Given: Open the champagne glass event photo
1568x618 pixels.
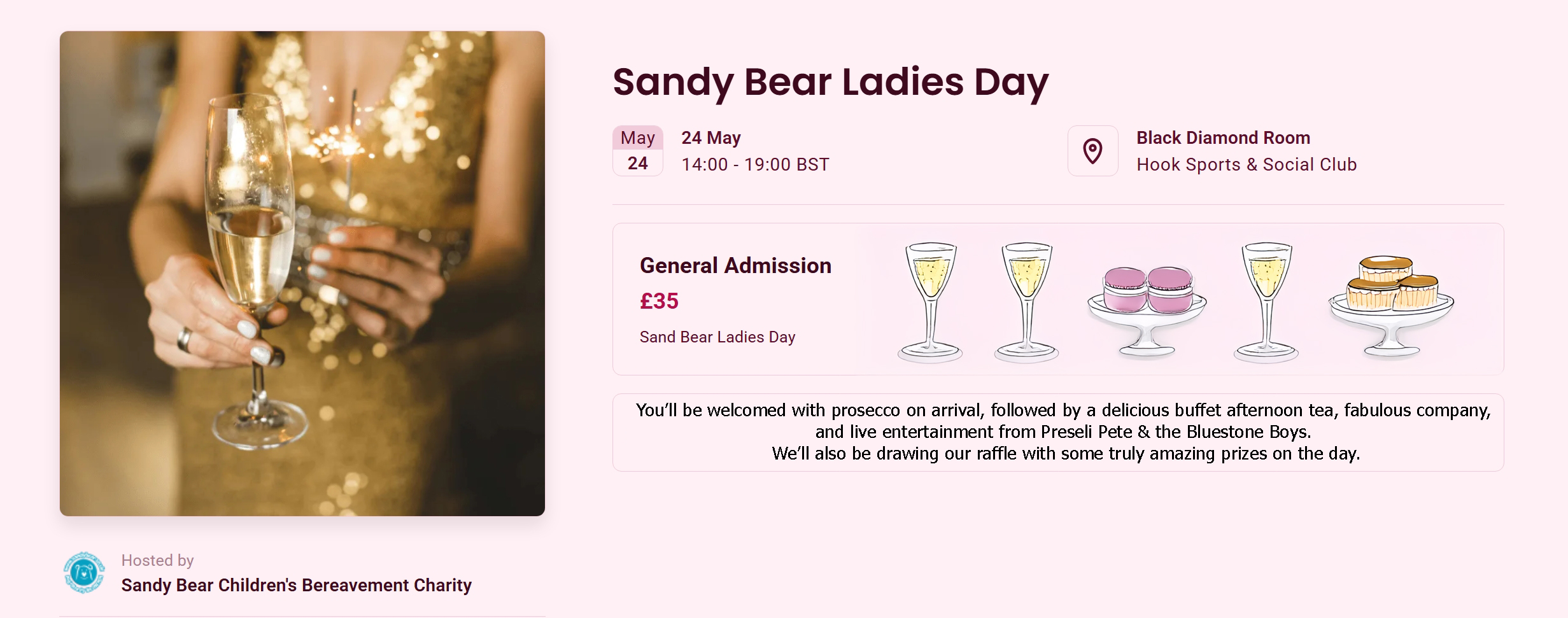Looking at the screenshot, I should pos(302,274).
